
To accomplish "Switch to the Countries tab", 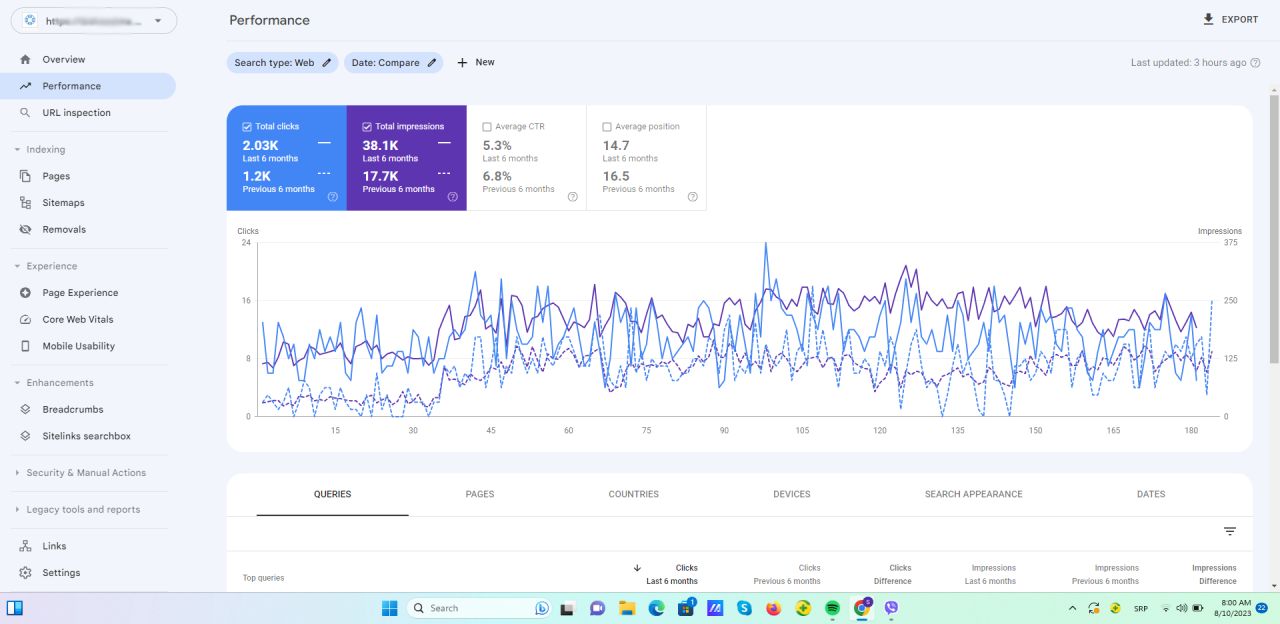I will click(x=634, y=494).
